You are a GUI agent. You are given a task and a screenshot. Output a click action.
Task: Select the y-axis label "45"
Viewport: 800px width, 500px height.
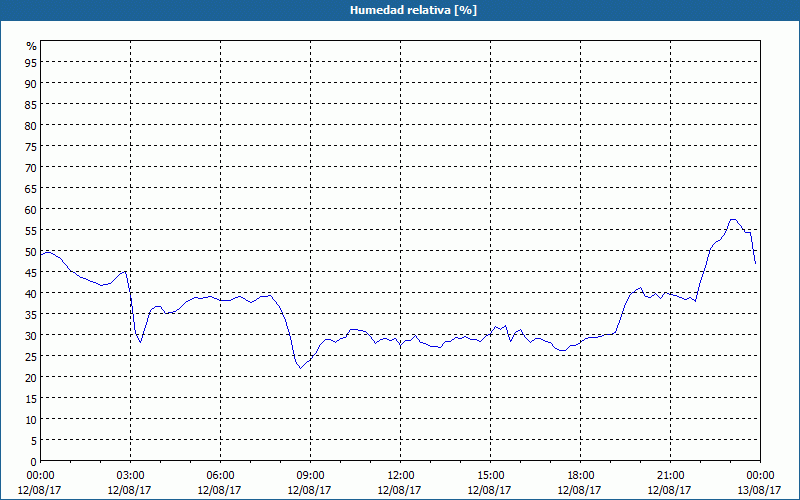pos(31,272)
